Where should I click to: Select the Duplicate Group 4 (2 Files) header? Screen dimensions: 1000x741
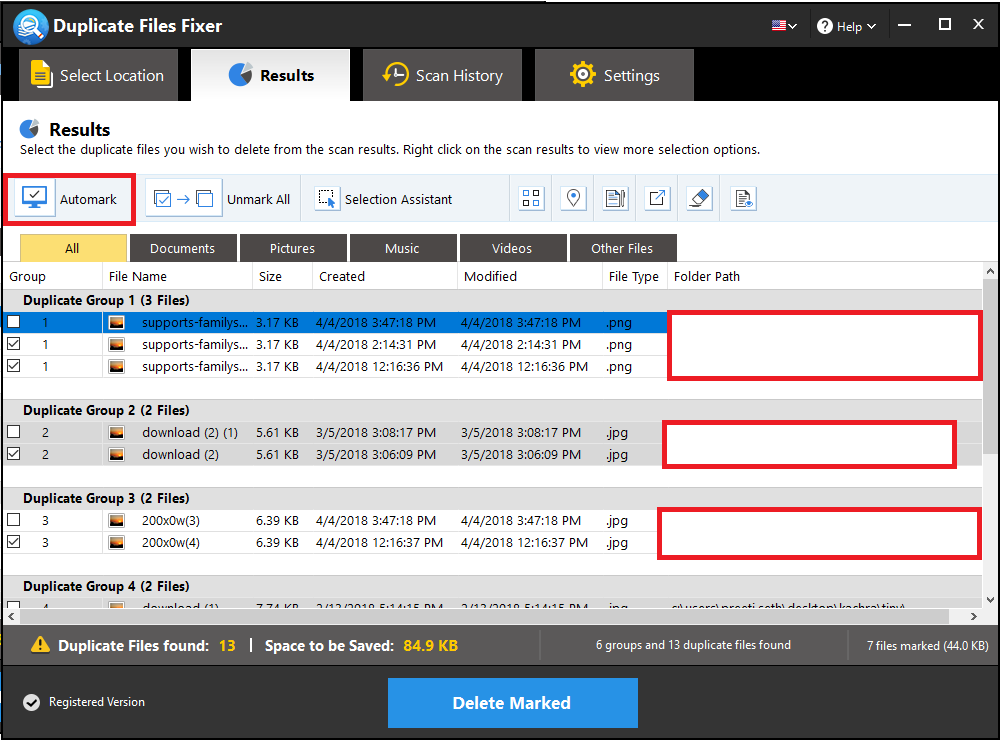tap(492, 587)
